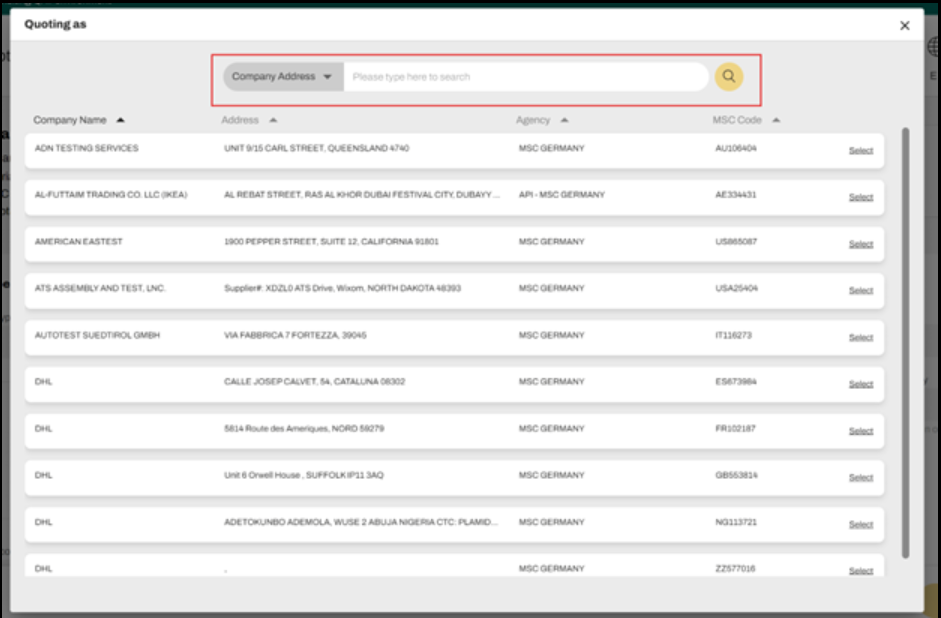Screen dimensions: 941x618
Task: Click address ADETOKUNBO ADEMOLA, WUSE 2 ABUJA
Action: [361, 522]
